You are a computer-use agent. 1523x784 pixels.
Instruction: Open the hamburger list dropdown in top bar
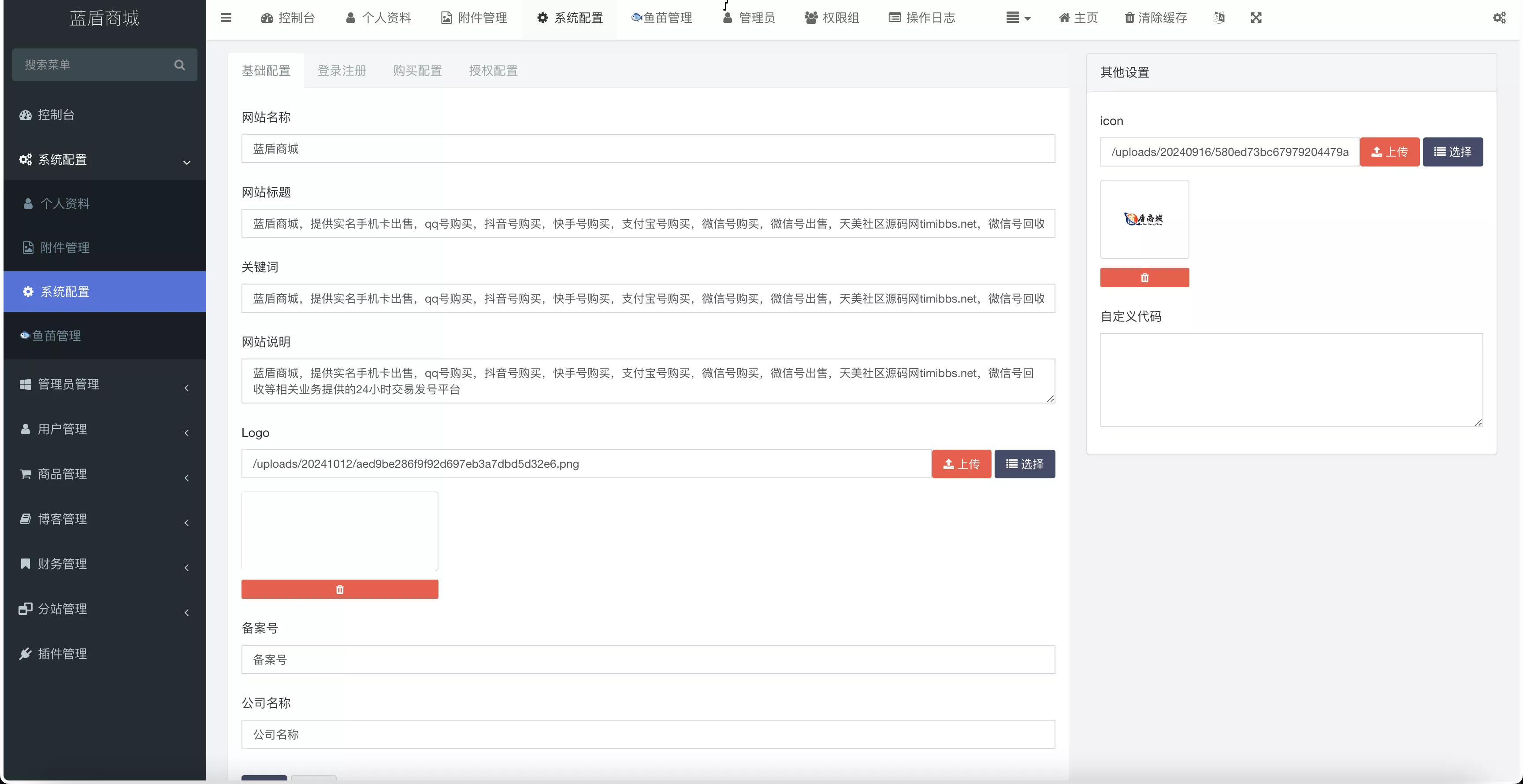click(x=1017, y=18)
